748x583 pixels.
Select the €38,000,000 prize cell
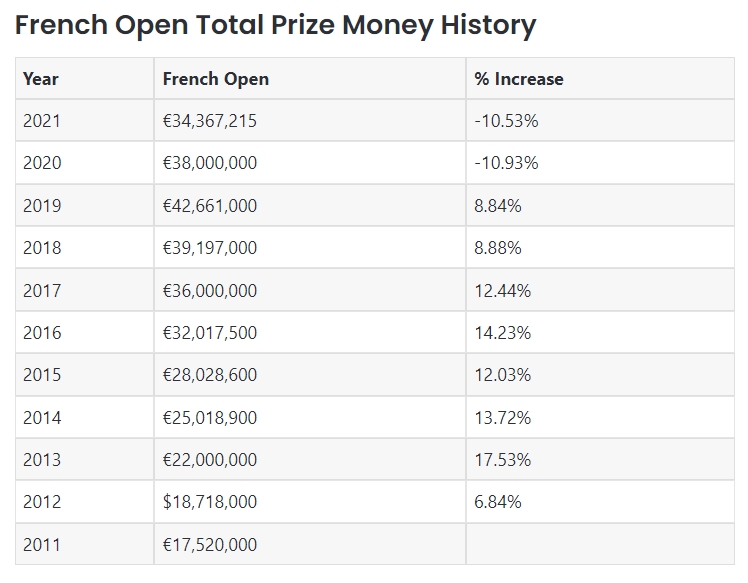point(210,163)
